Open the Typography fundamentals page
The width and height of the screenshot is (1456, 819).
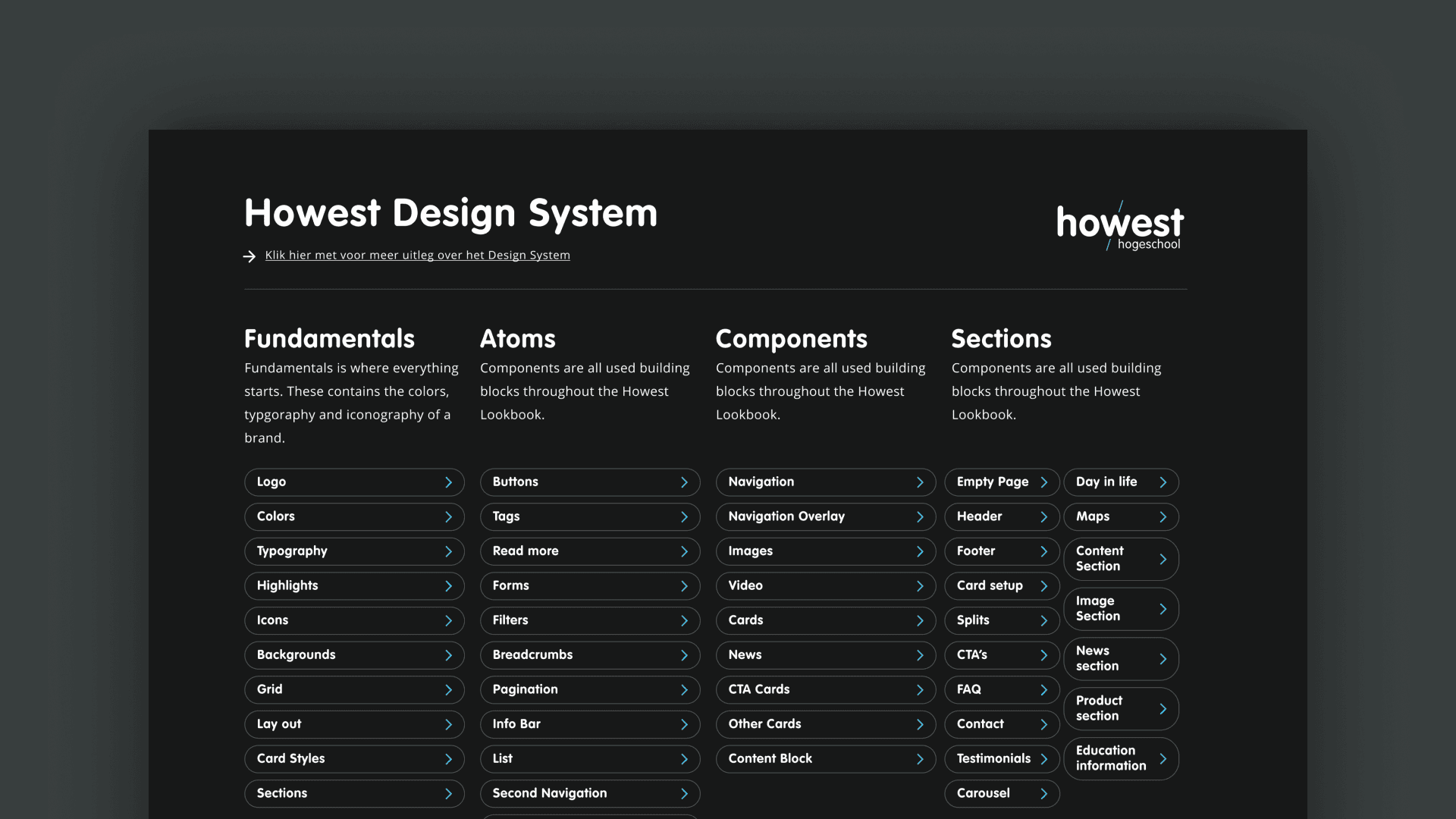[353, 551]
